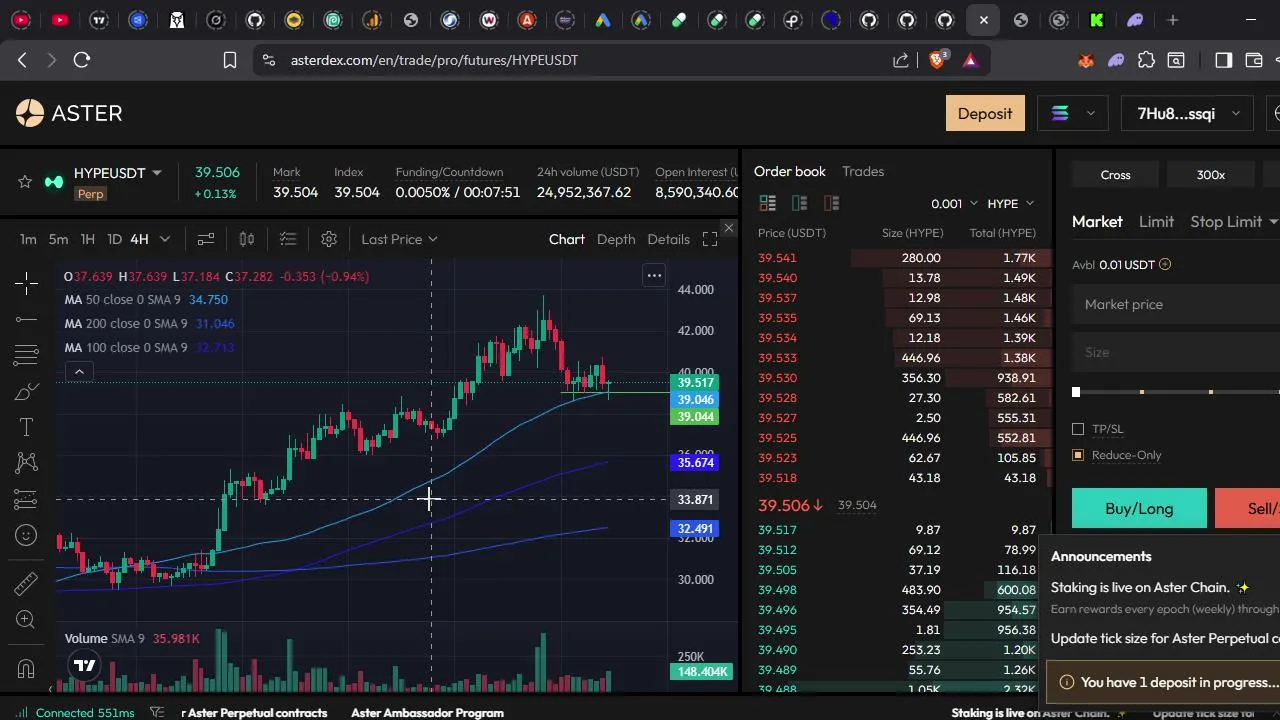The width and height of the screenshot is (1280, 720).
Task: Open Staking is live announcement
Action: [1150, 588]
